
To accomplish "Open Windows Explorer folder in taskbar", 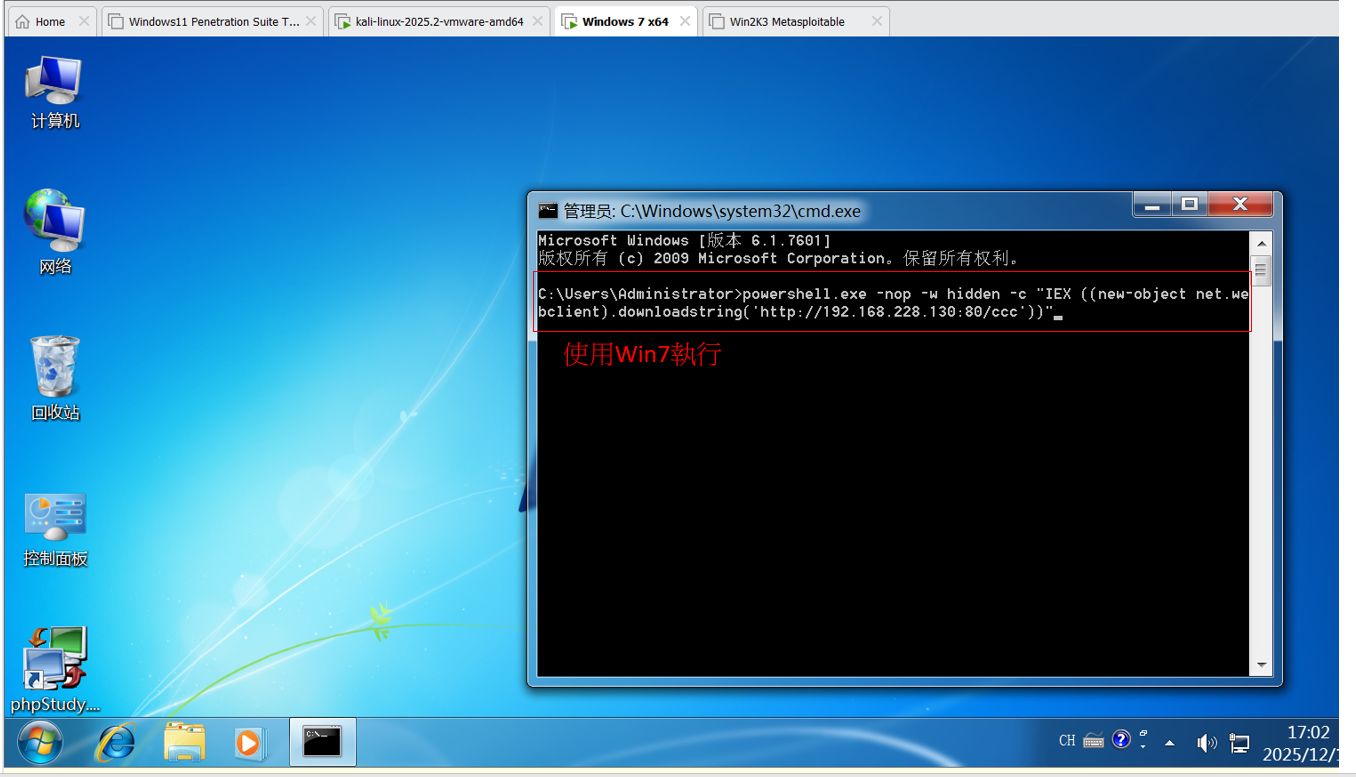I will tap(185, 743).
